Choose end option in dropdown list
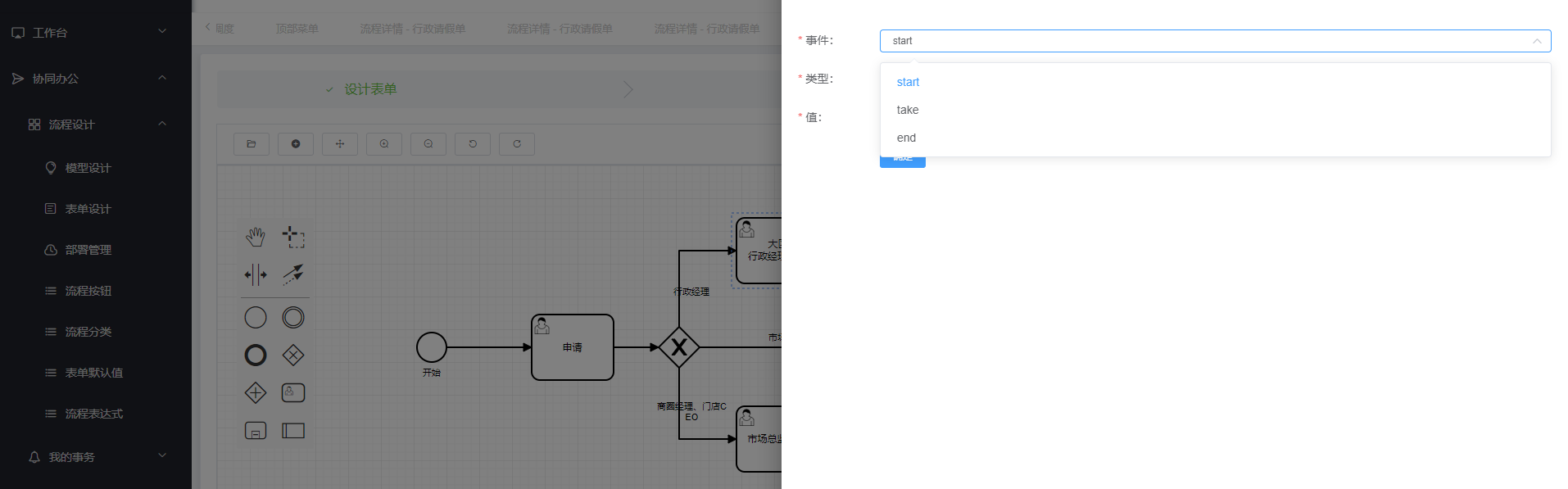The image size is (1568, 489). tap(1216, 138)
